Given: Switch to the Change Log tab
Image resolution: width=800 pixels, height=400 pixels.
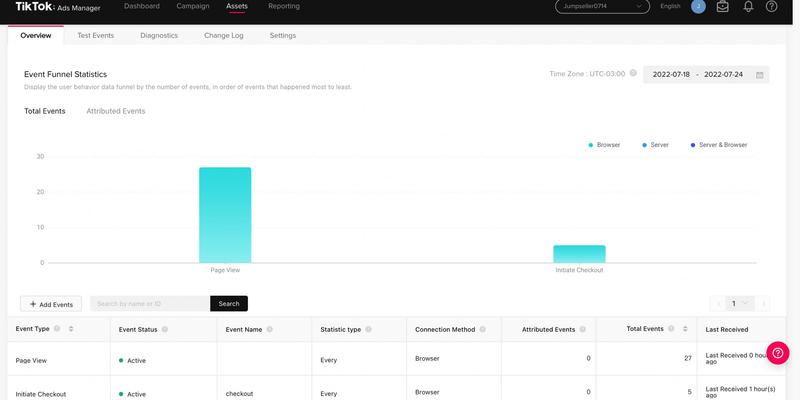Looking at the screenshot, I should click(x=223, y=35).
